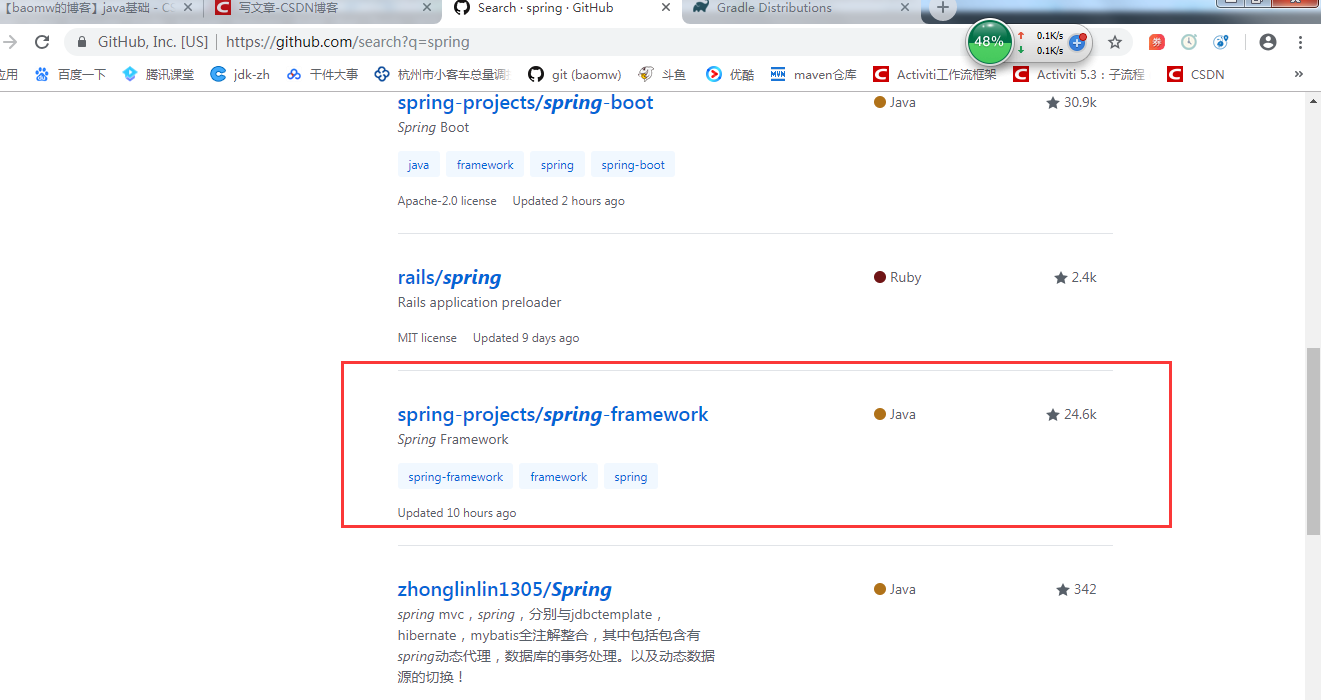Open the blue globe extension icon
The height and width of the screenshot is (700, 1321).
click(1221, 42)
